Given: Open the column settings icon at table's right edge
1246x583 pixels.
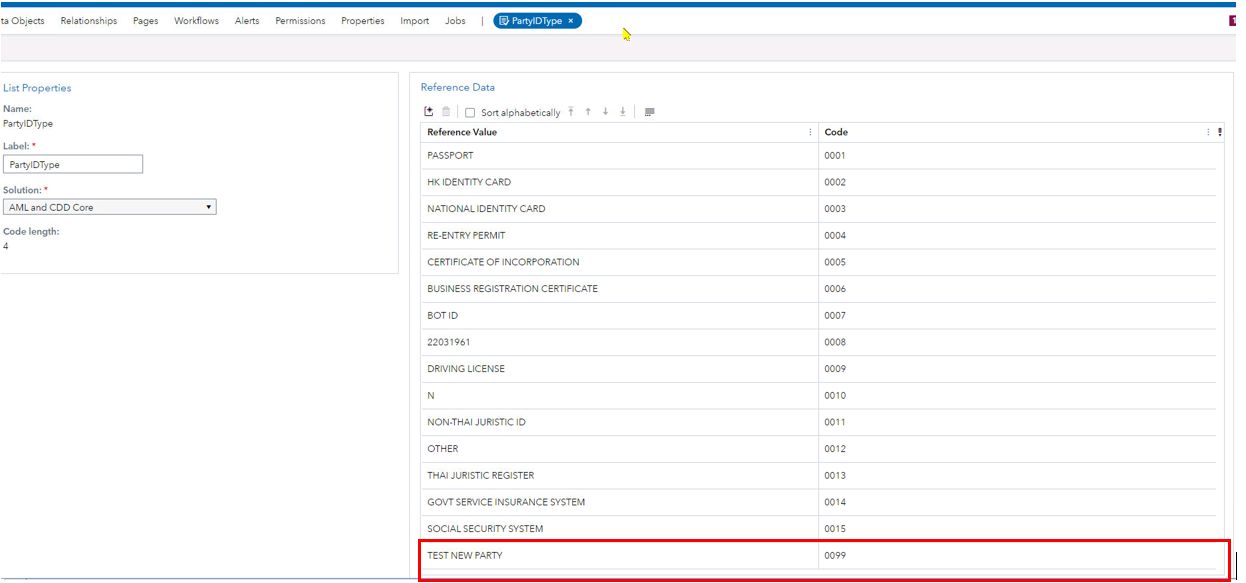Looking at the screenshot, I should (1219, 132).
